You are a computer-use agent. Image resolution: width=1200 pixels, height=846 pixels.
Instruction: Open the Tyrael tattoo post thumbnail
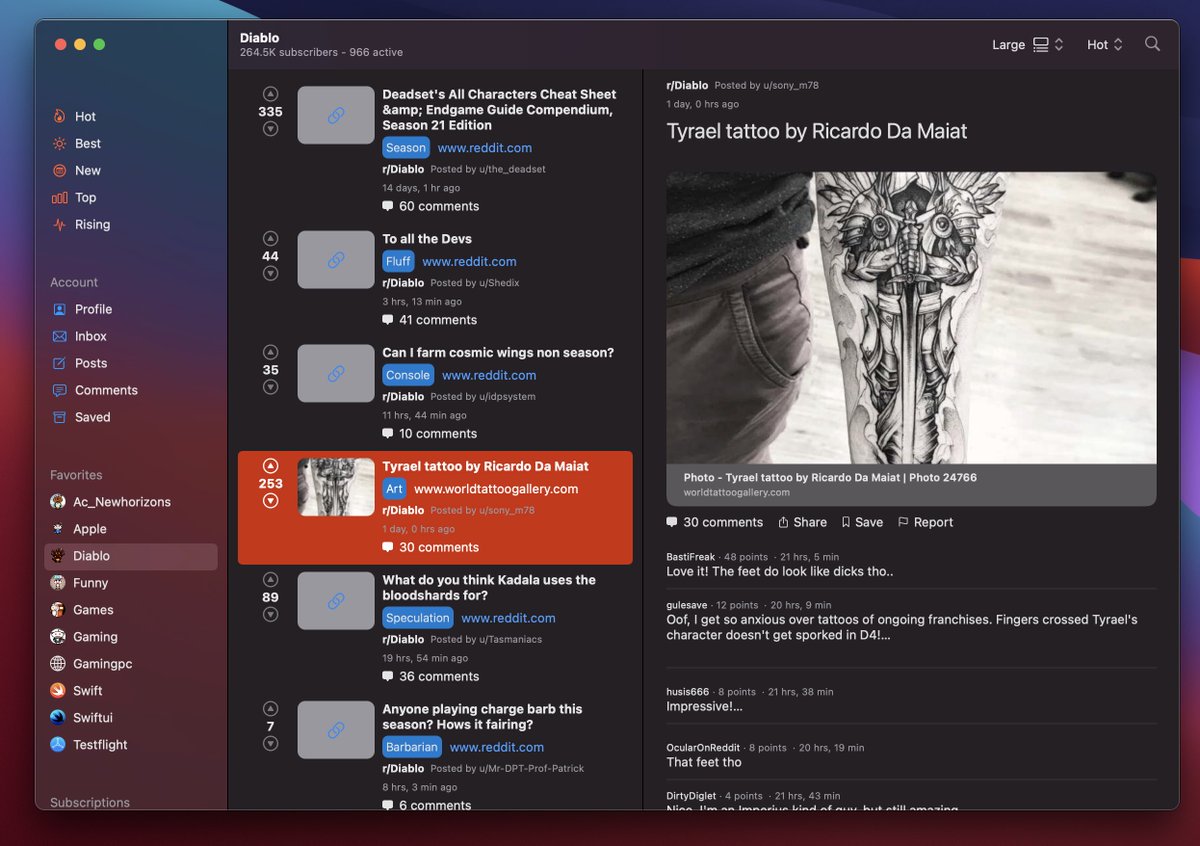(x=336, y=487)
